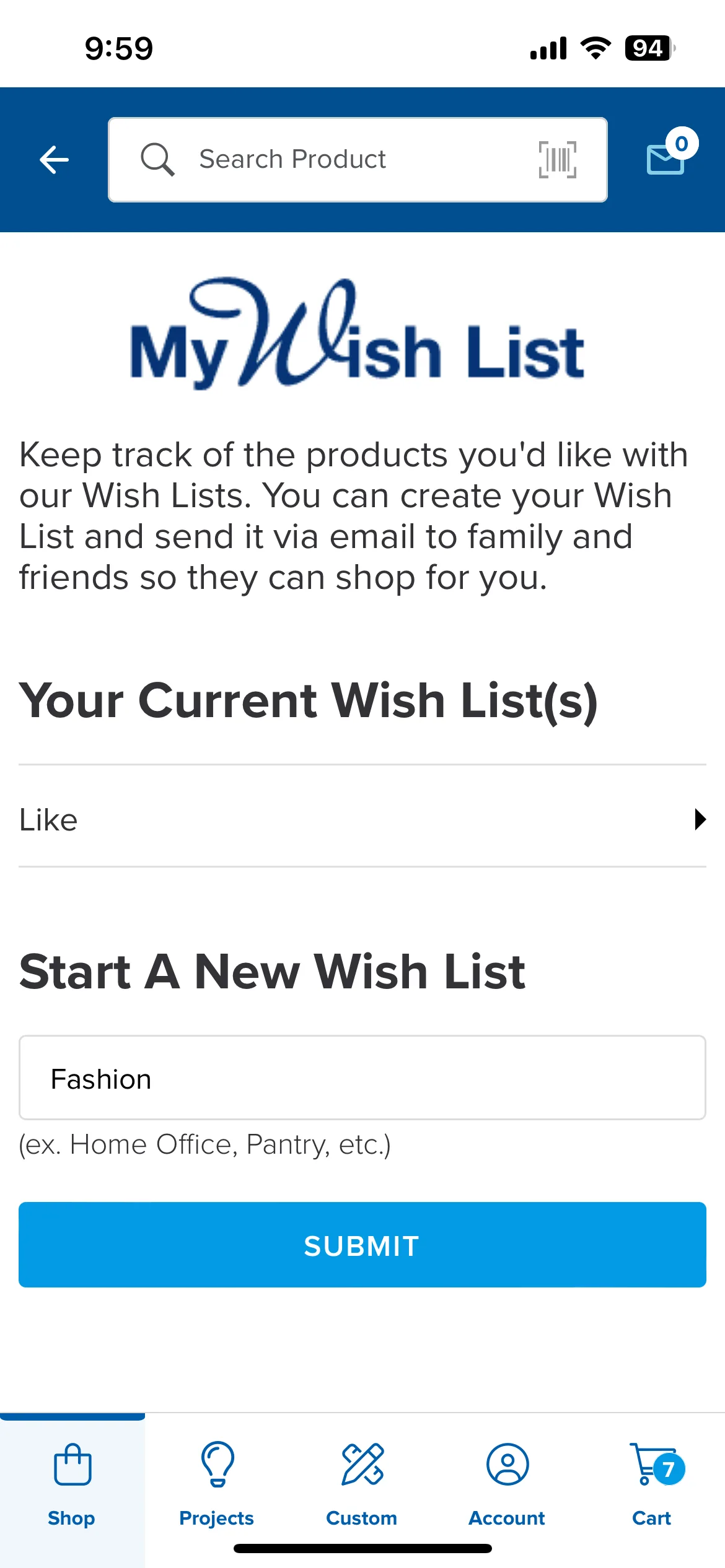725x1568 pixels.
Task: Select the Custom tab label
Action: pyautogui.click(x=362, y=1518)
